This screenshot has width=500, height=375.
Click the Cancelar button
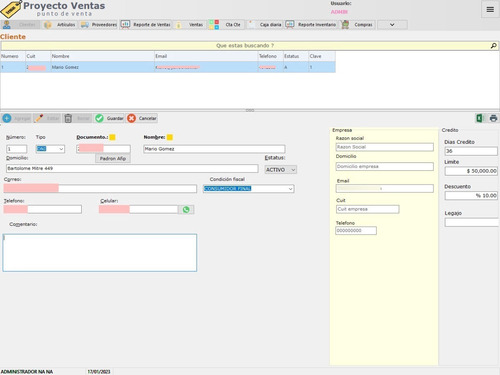[x=142, y=118]
